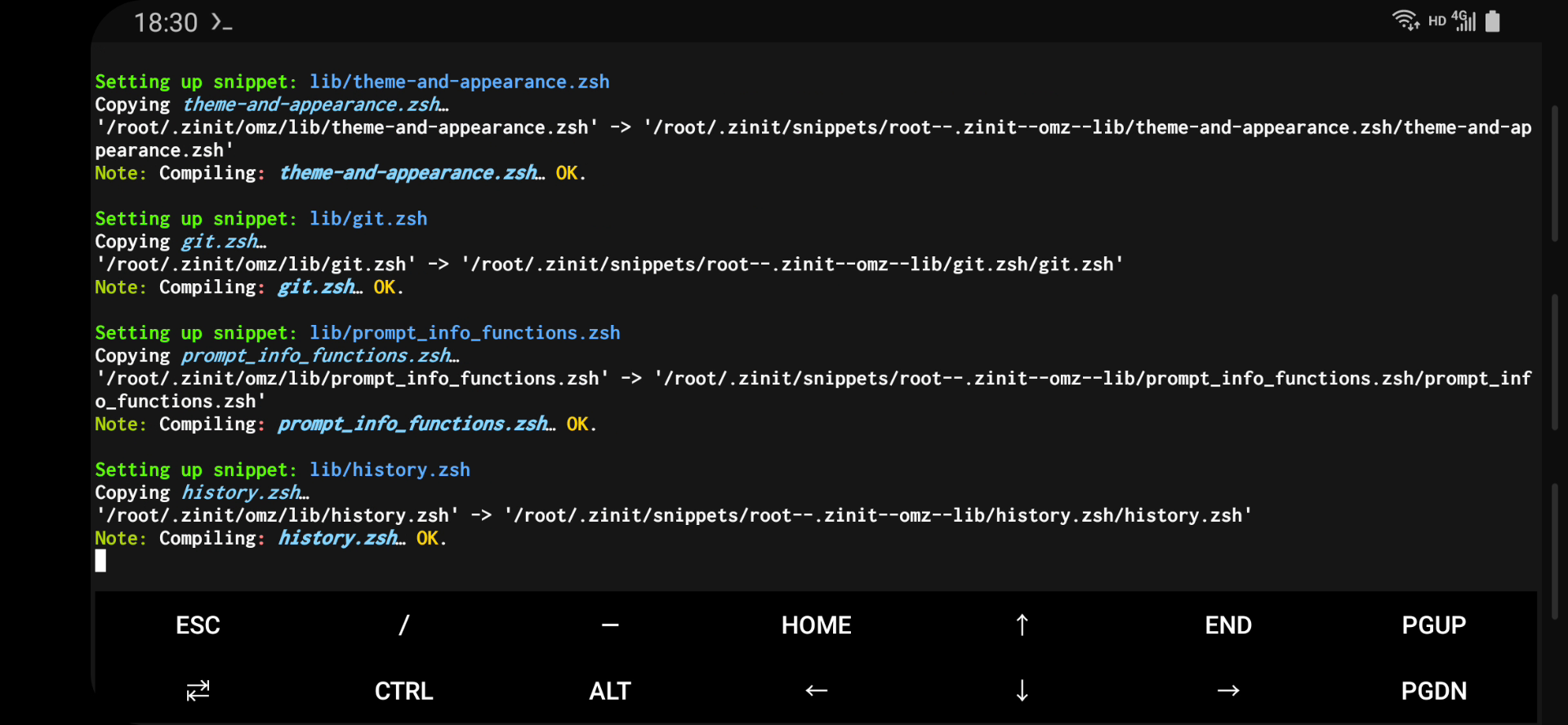This screenshot has height=725, width=1568.
Task: Tap the 4G signal strength icon
Action: pos(1464,20)
